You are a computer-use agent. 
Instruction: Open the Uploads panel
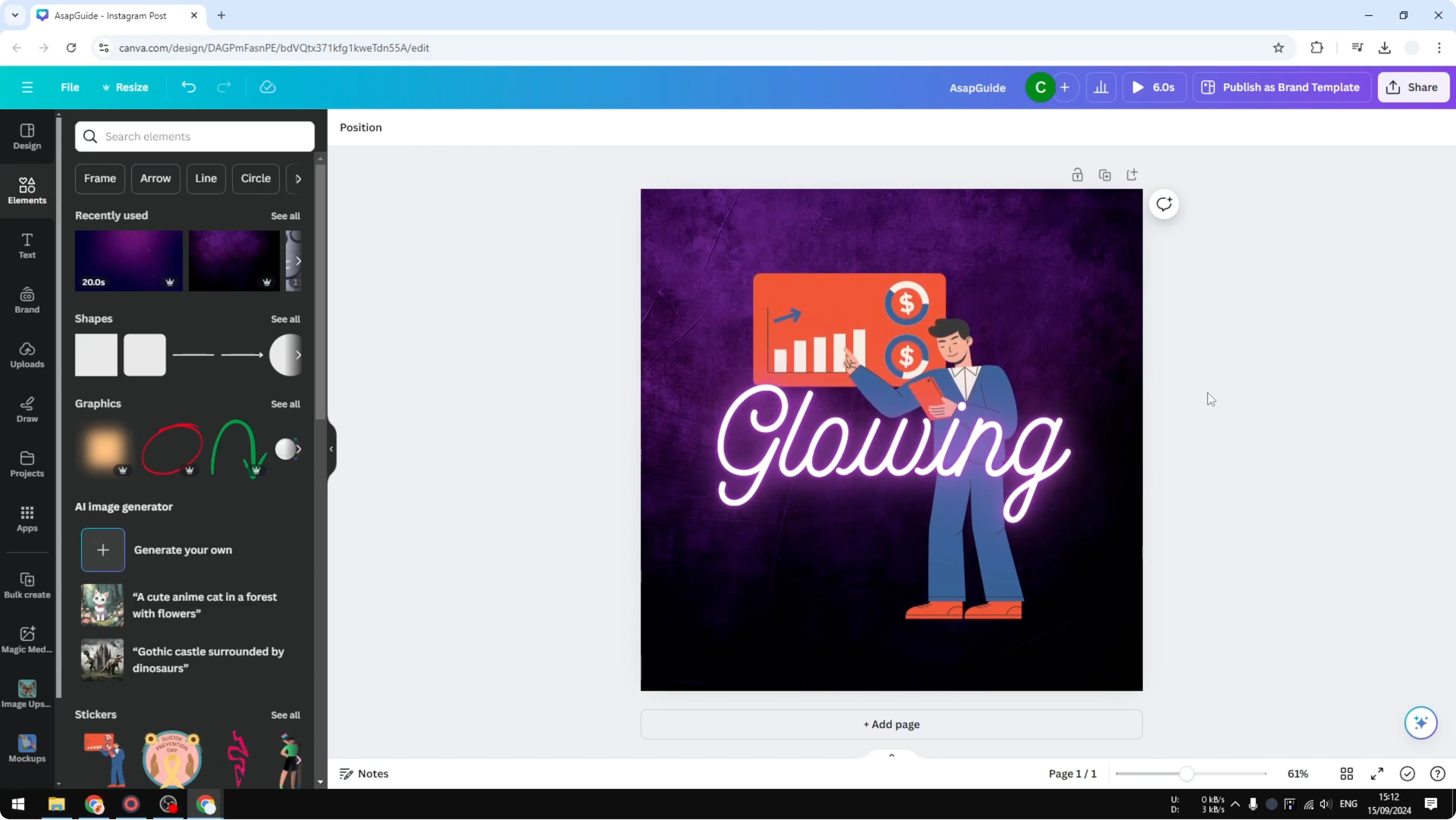coord(27,355)
